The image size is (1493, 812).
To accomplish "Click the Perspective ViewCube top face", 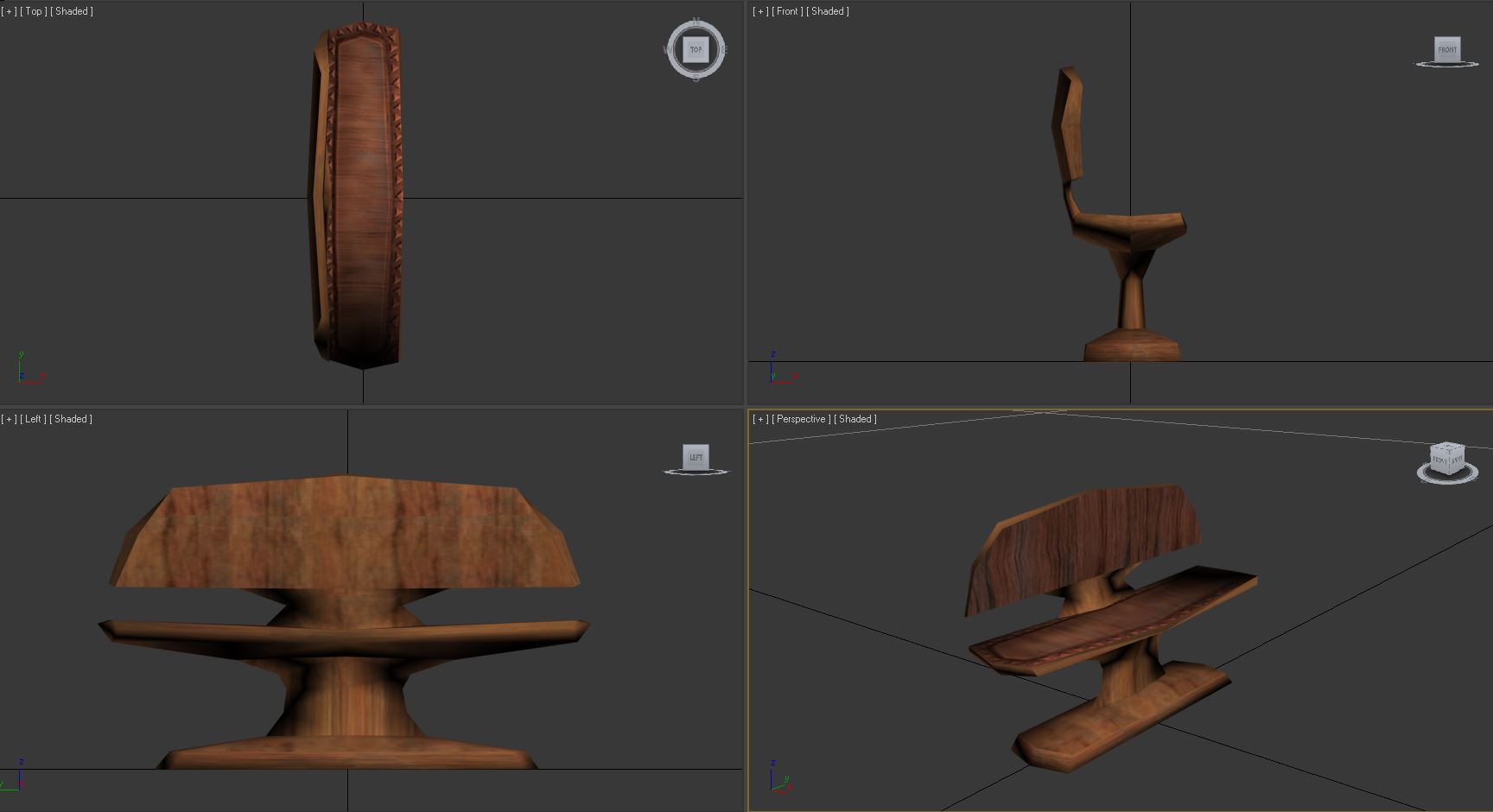I will tap(1448, 447).
